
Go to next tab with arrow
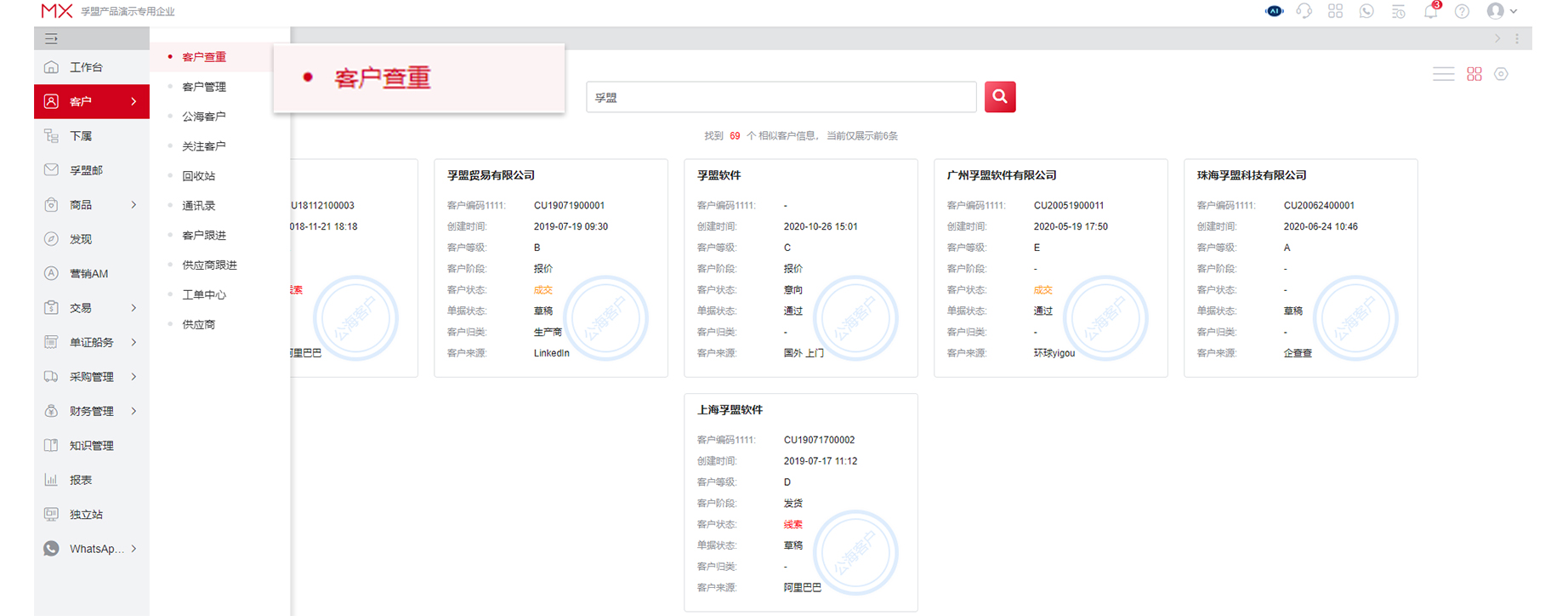coord(1497,38)
